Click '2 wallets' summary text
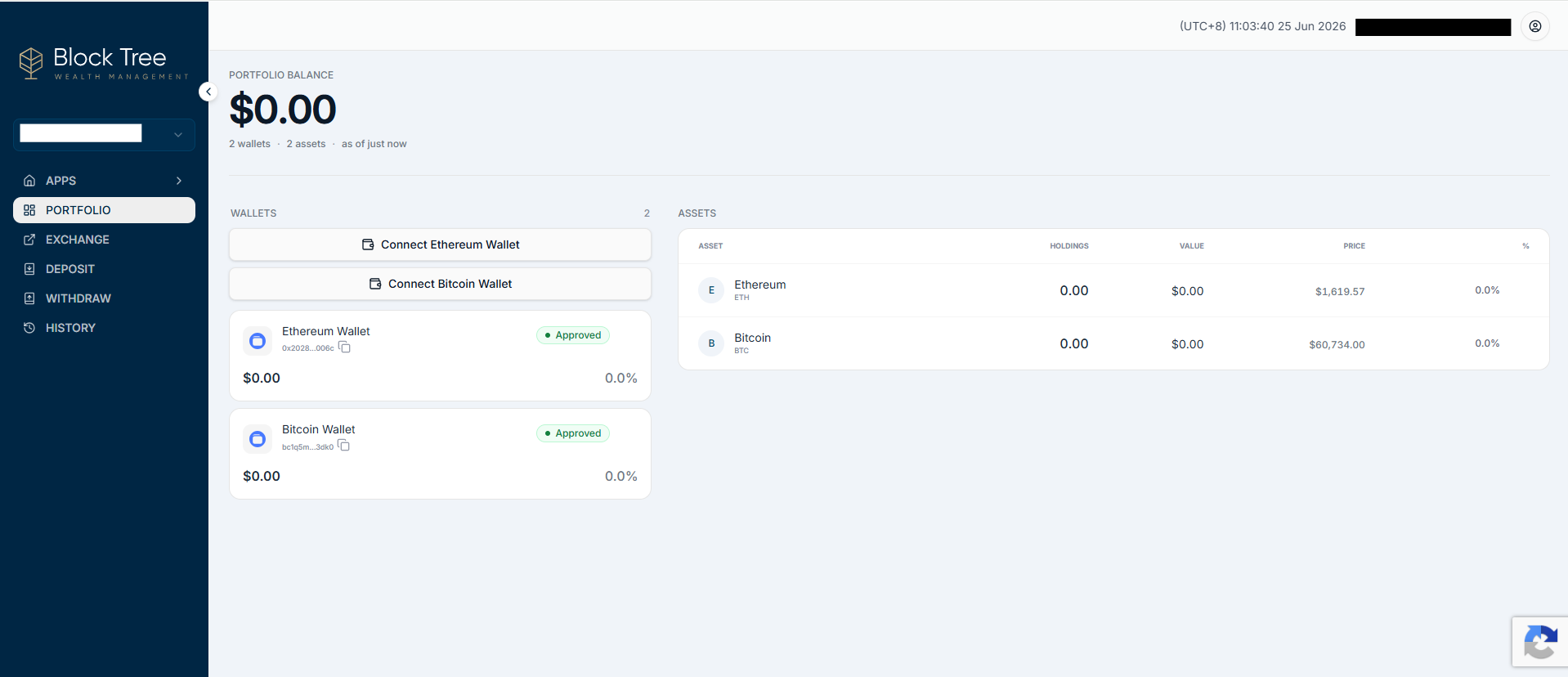The image size is (1568, 677). (249, 144)
